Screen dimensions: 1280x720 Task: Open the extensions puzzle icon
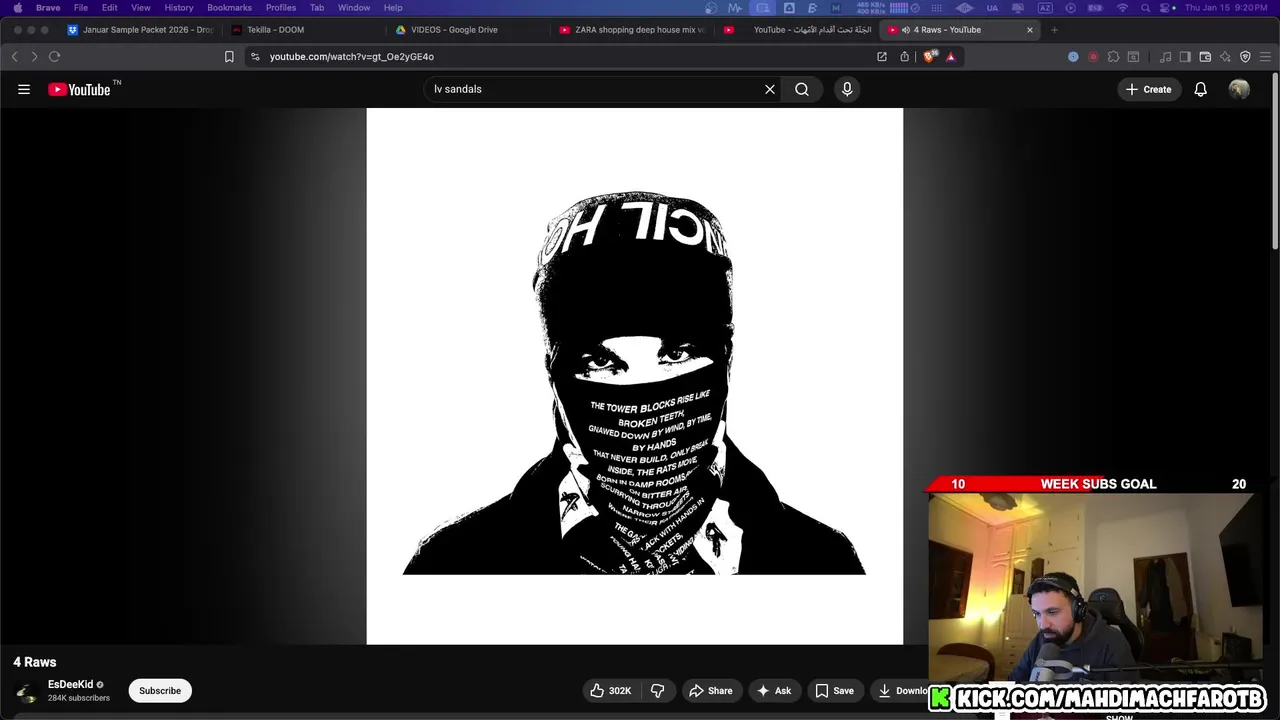pyautogui.click(x=1113, y=57)
